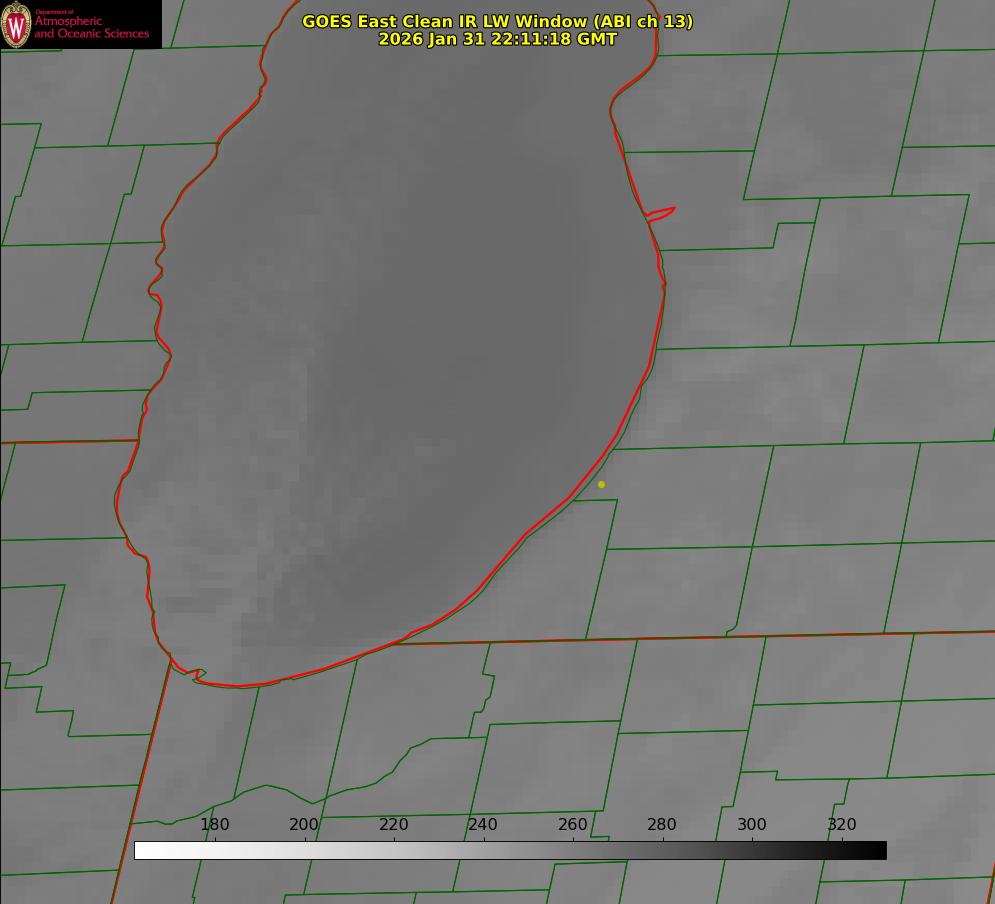Click the "Department of" text in the logo
The height and width of the screenshot is (904, 995).
tap(54, 11)
